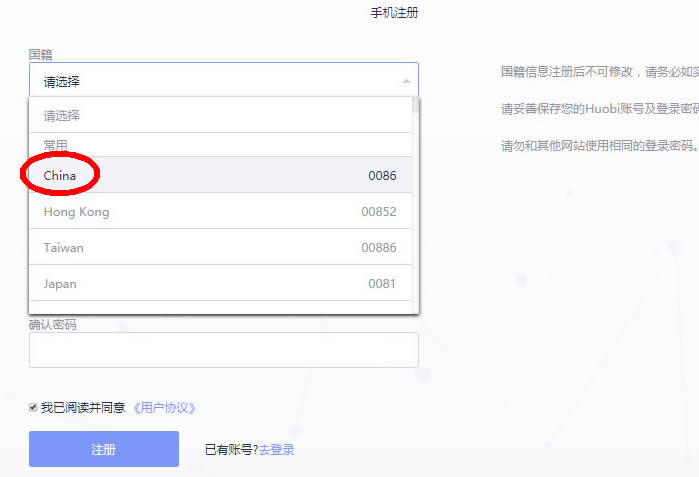699x477 pixels.
Task: Choose China from the country list
Action: (60, 175)
